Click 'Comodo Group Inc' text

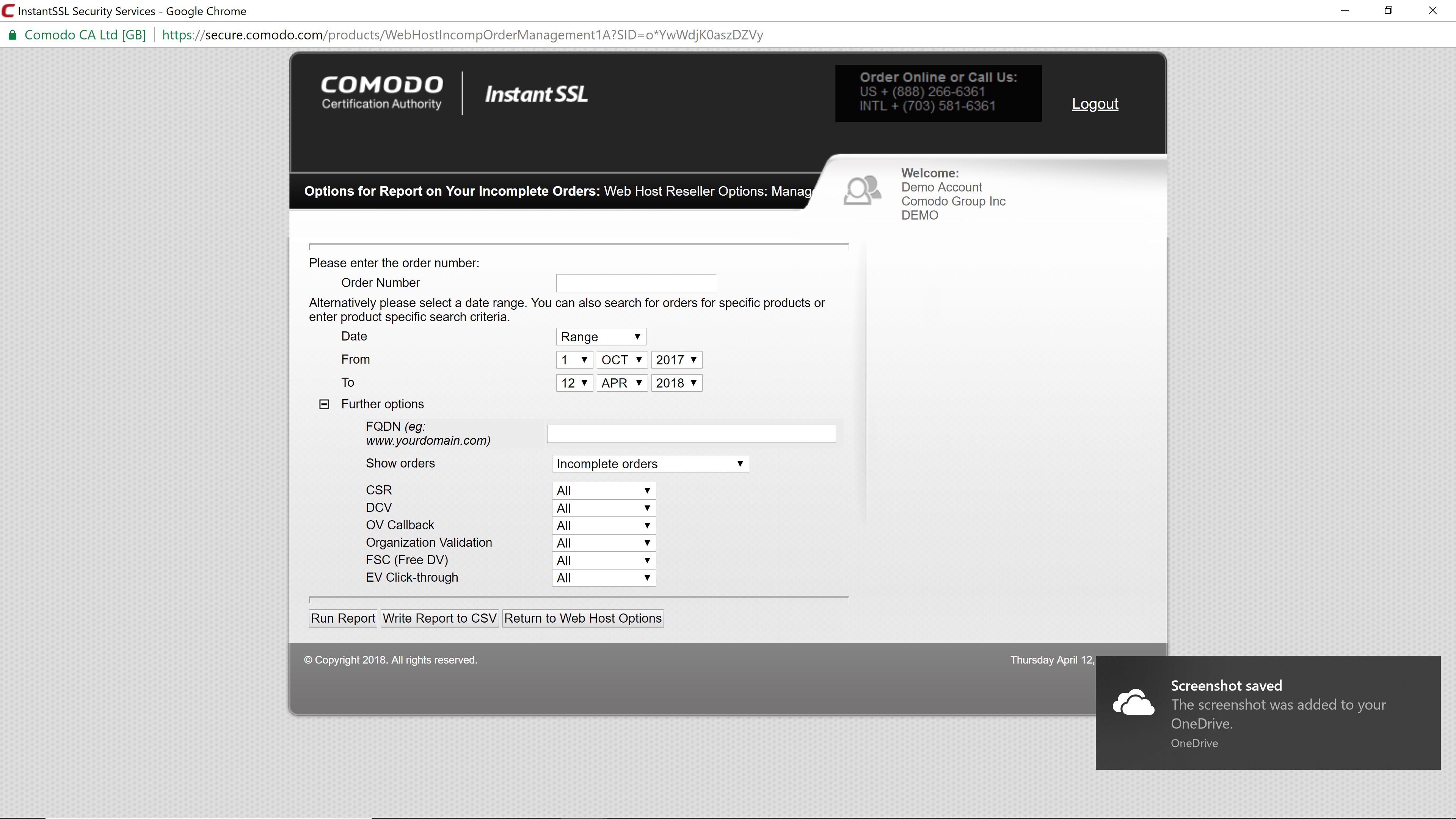point(954,201)
